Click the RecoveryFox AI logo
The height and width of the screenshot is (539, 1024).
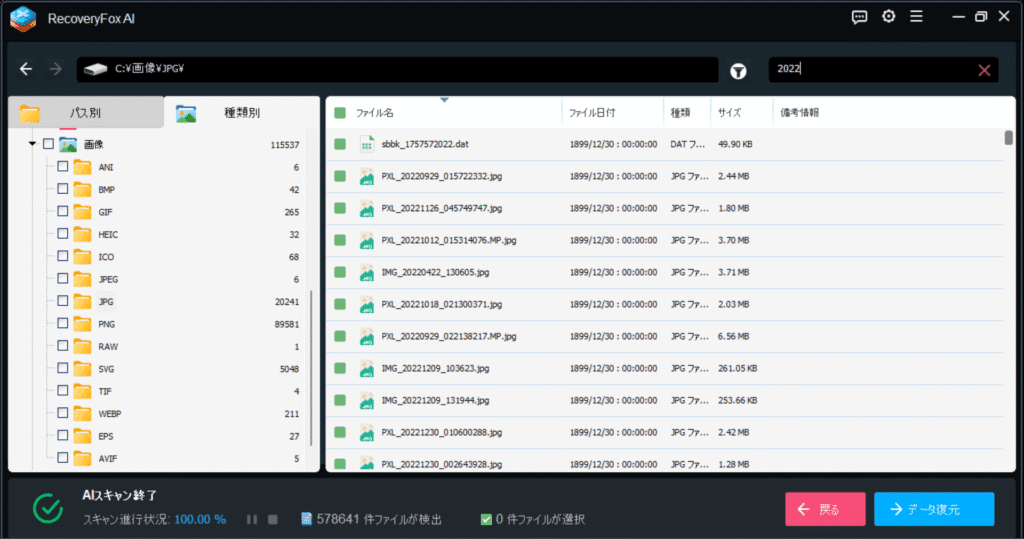(24, 18)
